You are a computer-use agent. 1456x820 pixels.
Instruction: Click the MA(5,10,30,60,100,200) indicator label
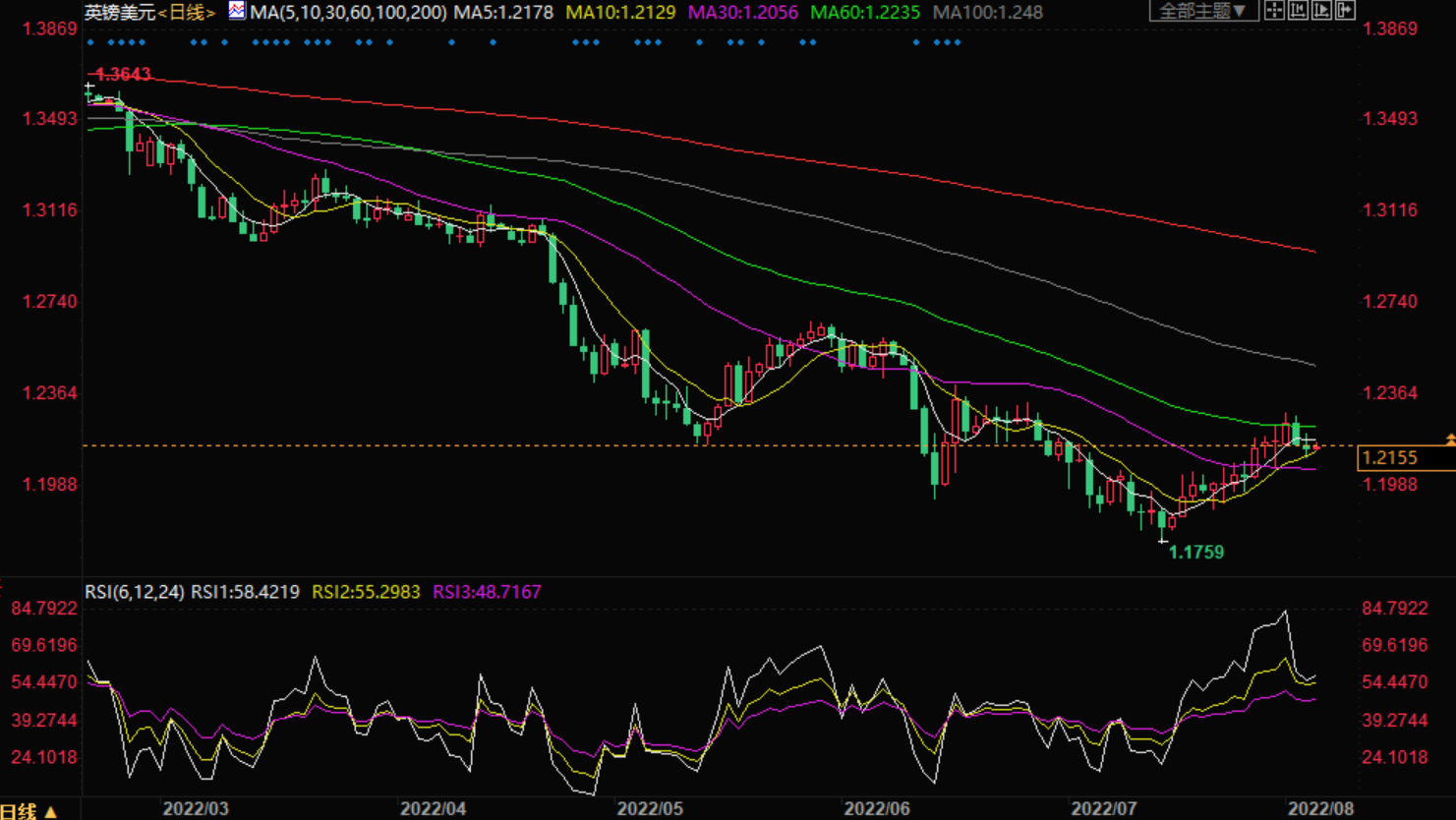348,13
